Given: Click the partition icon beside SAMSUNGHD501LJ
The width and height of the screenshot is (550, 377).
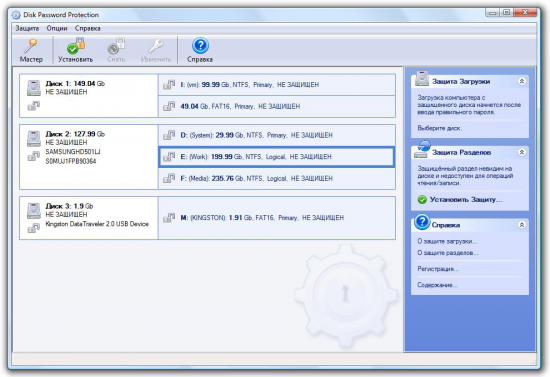Looking at the screenshot, I should pyautogui.click(x=34, y=156).
